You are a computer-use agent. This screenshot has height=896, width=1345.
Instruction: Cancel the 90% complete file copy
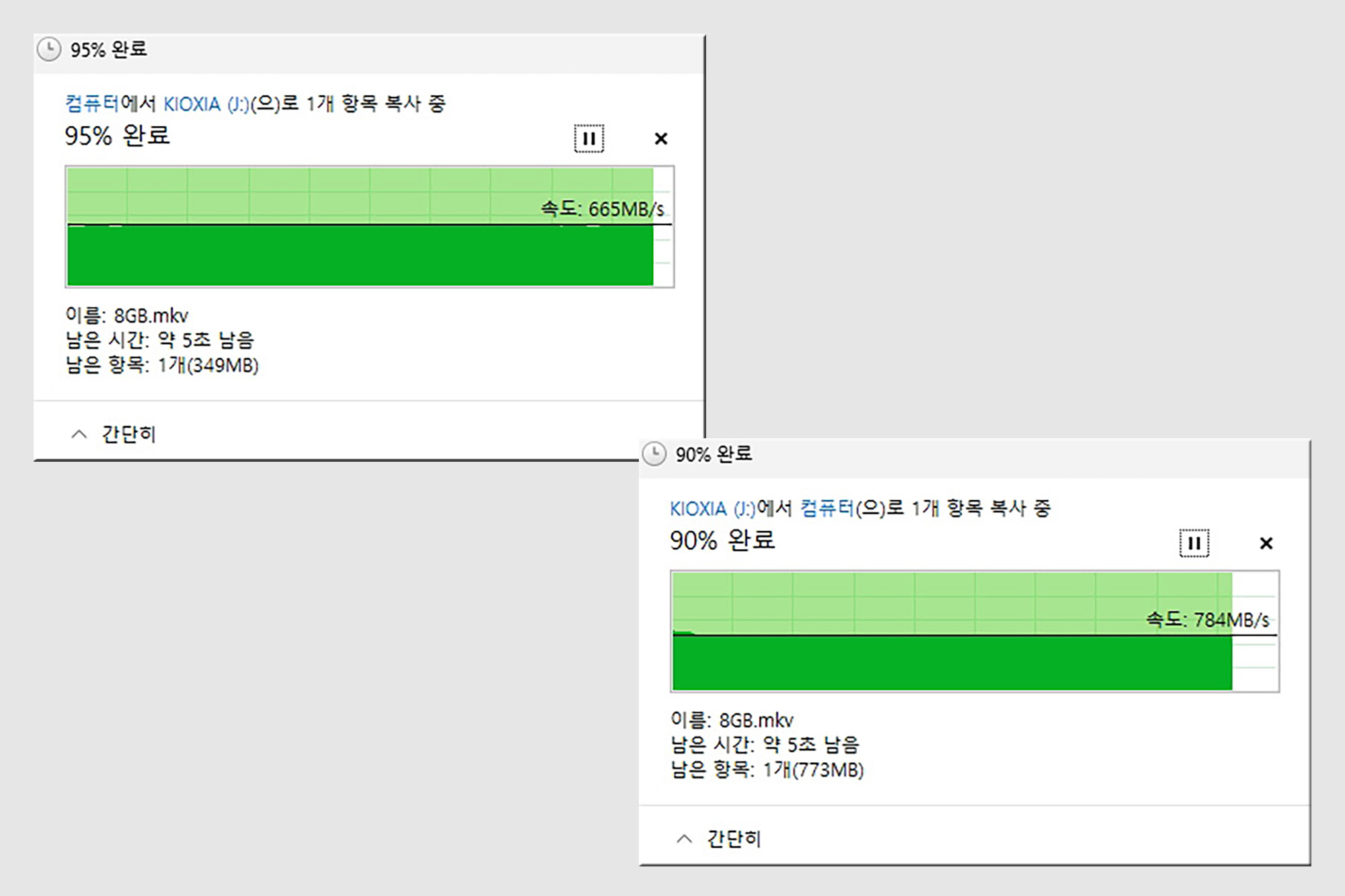coord(1266,543)
